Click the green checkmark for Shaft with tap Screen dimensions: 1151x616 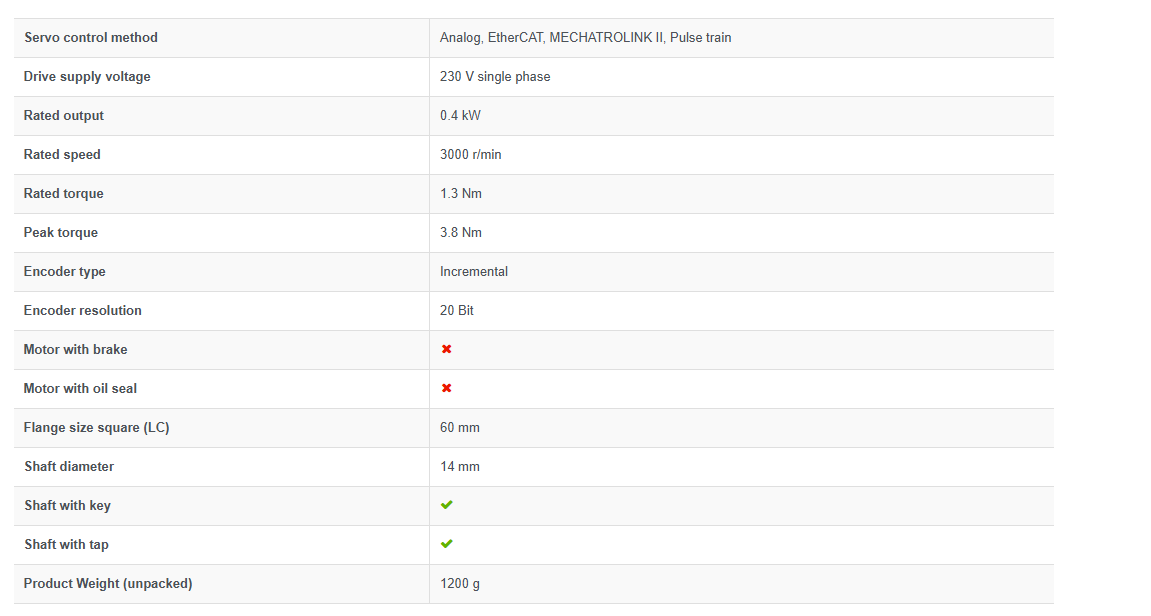pos(447,544)
